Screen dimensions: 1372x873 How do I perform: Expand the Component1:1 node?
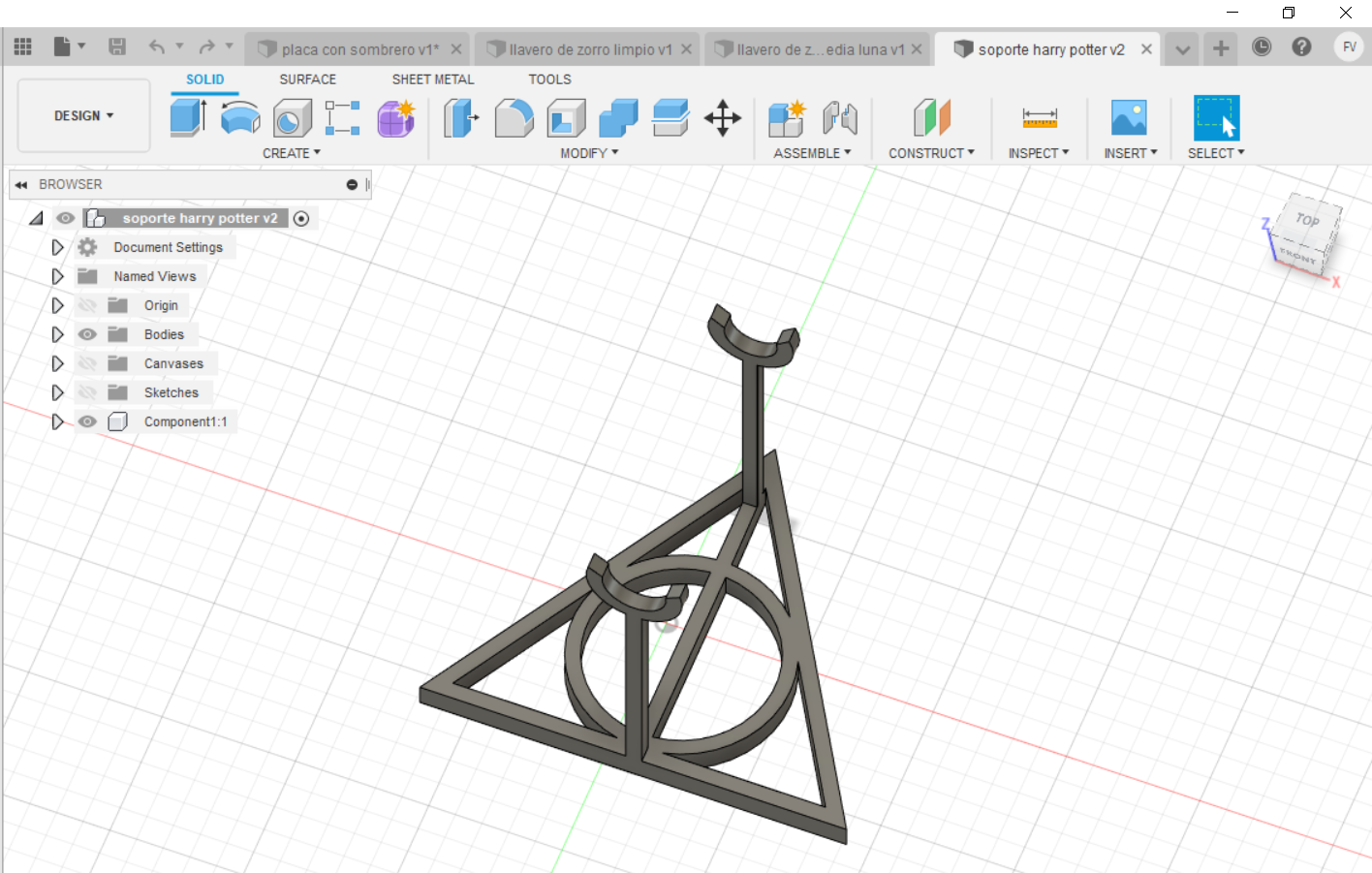pyautogui.click(x=57, y=421)
